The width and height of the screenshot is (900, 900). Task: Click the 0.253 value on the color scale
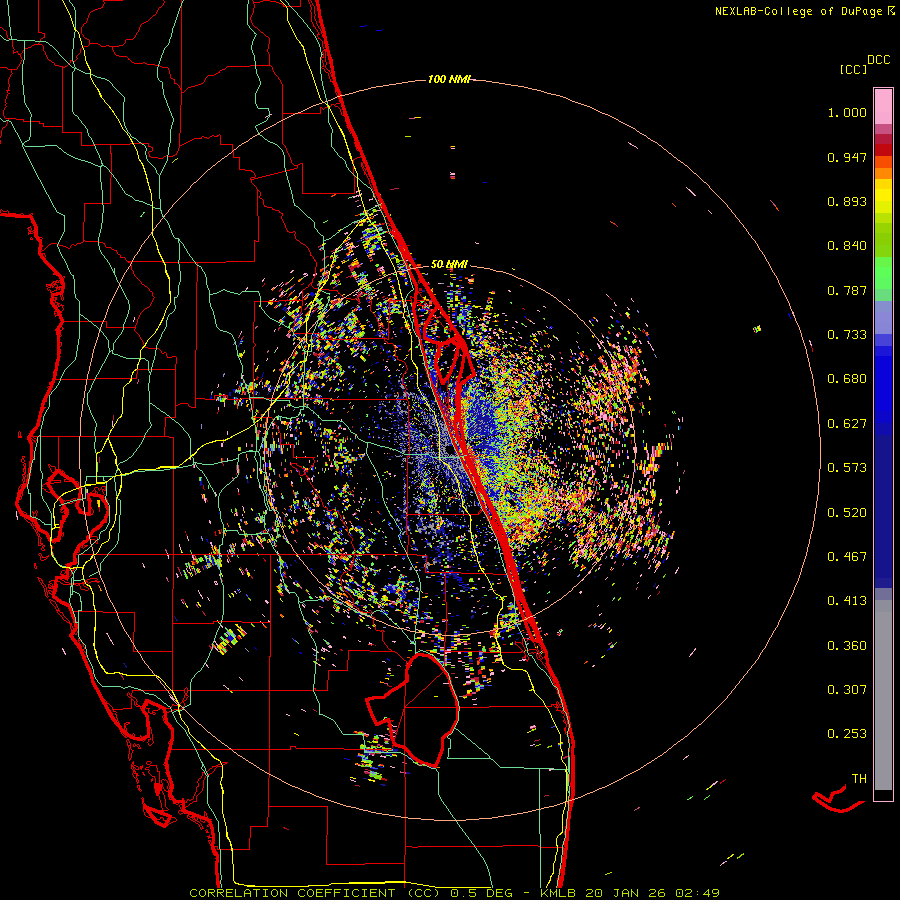(847, 734)
